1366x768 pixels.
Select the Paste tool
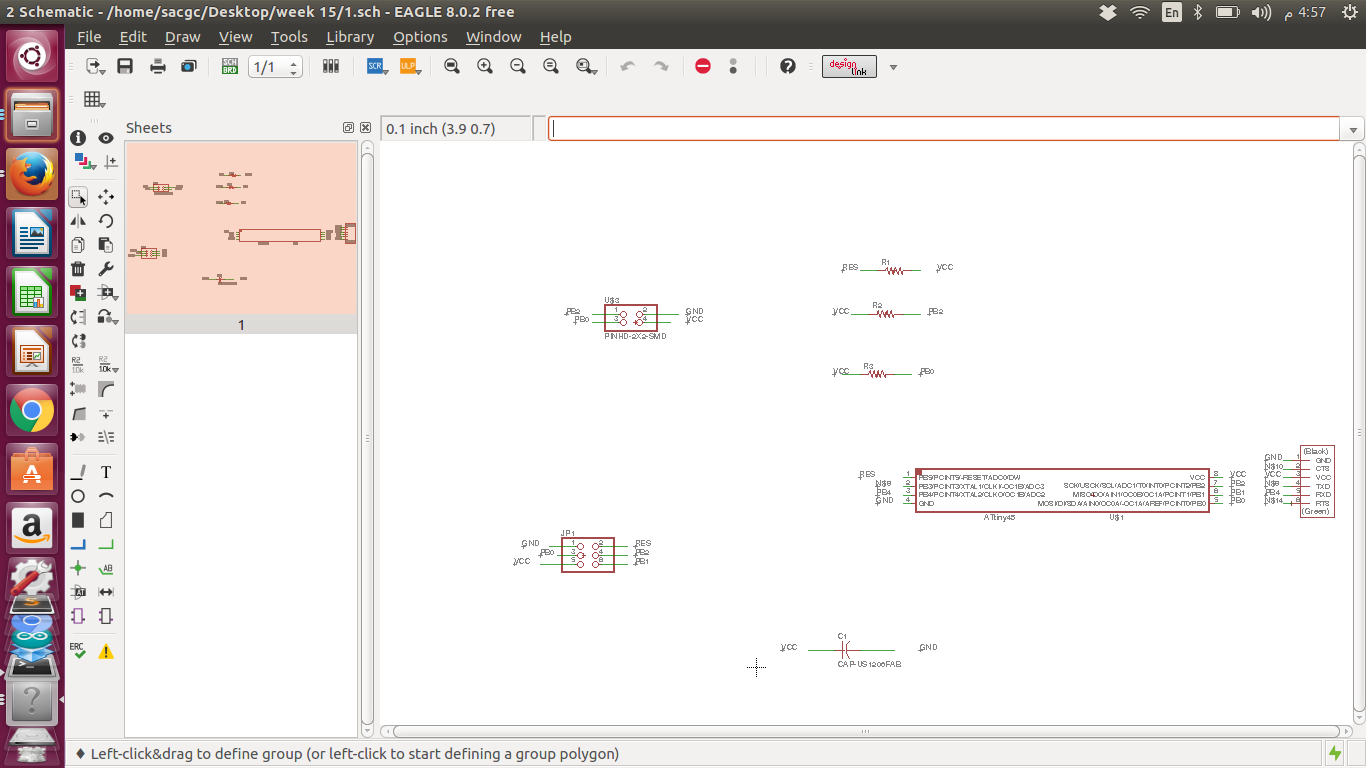pyautogui.click(x=106, y=245)
